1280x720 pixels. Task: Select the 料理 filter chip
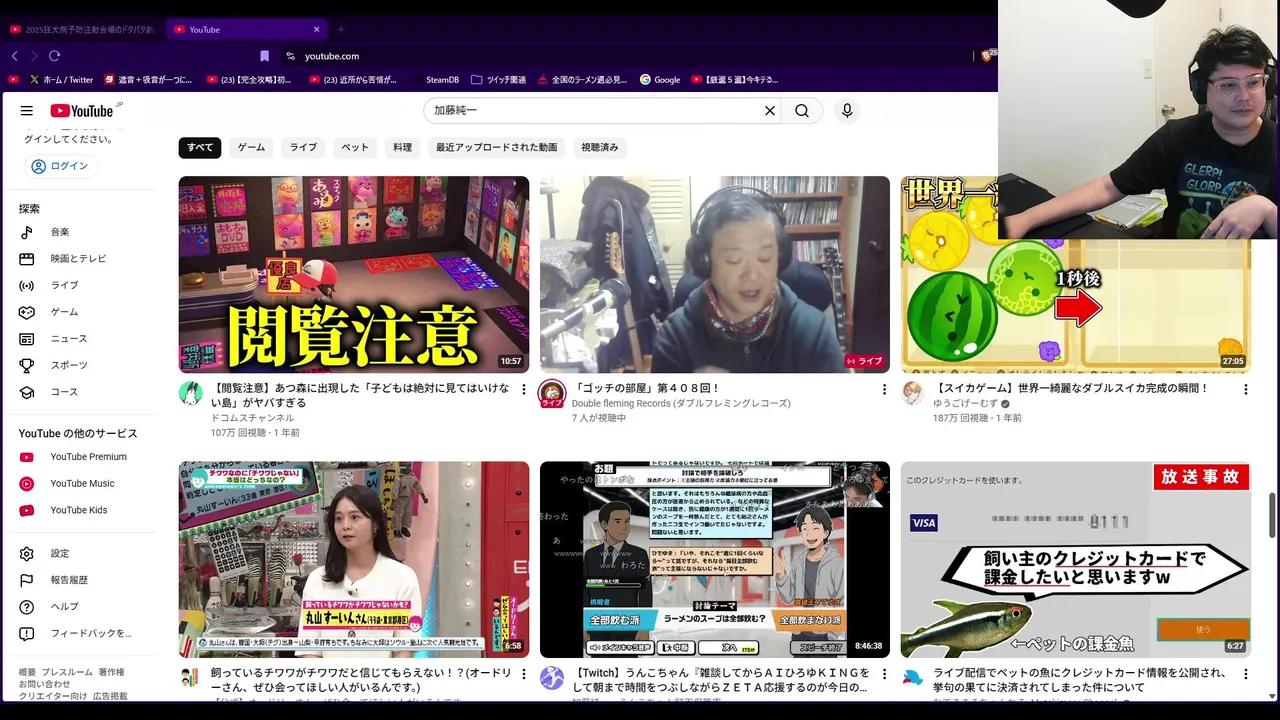[402, 147]
